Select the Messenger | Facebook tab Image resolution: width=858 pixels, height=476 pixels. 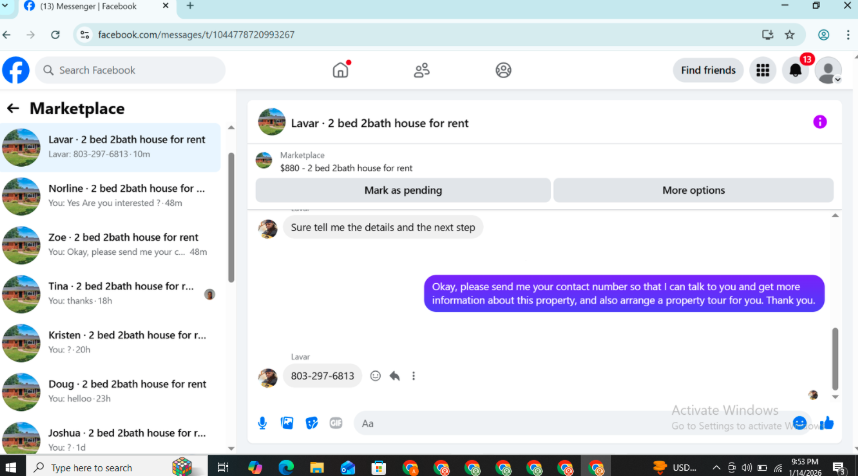click(x=96, y=7)
